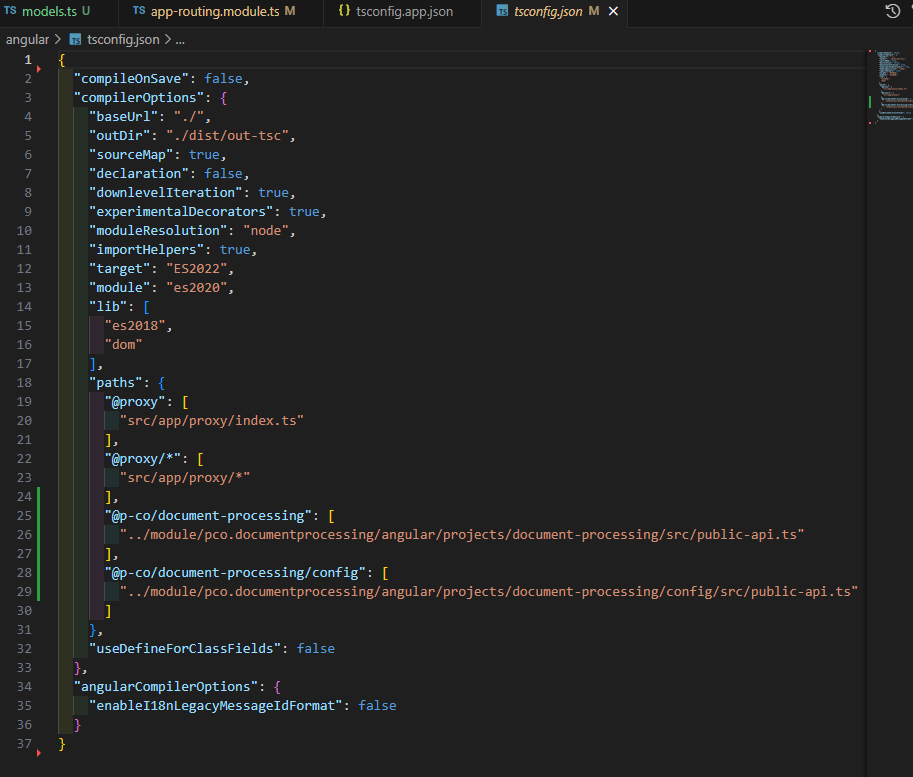The height and width of the screenshot is (777, 913).
Task: Click the compileOnSave false value
Action: 223,79
